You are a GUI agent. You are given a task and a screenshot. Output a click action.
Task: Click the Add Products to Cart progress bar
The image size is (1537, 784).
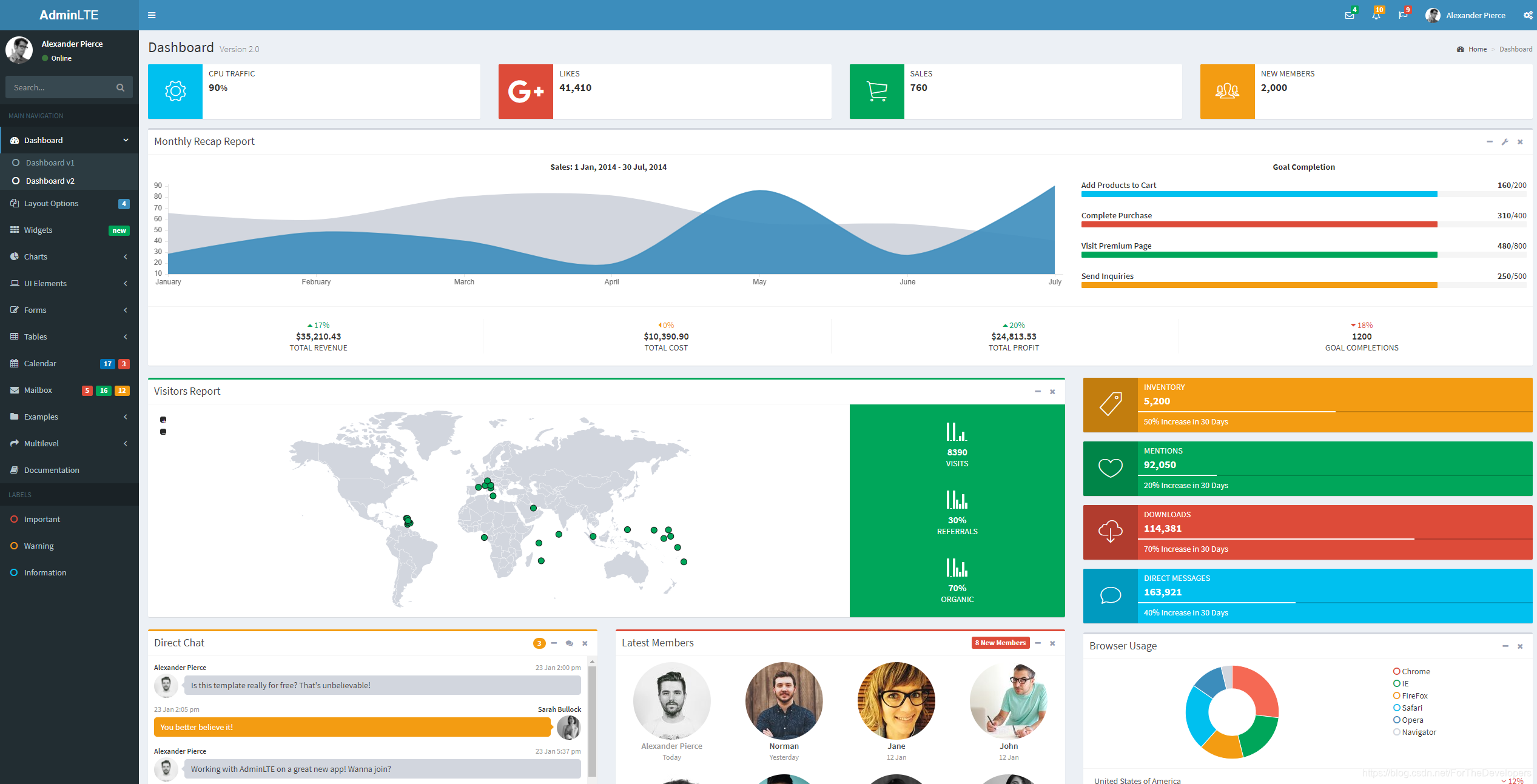(1259, 194)
